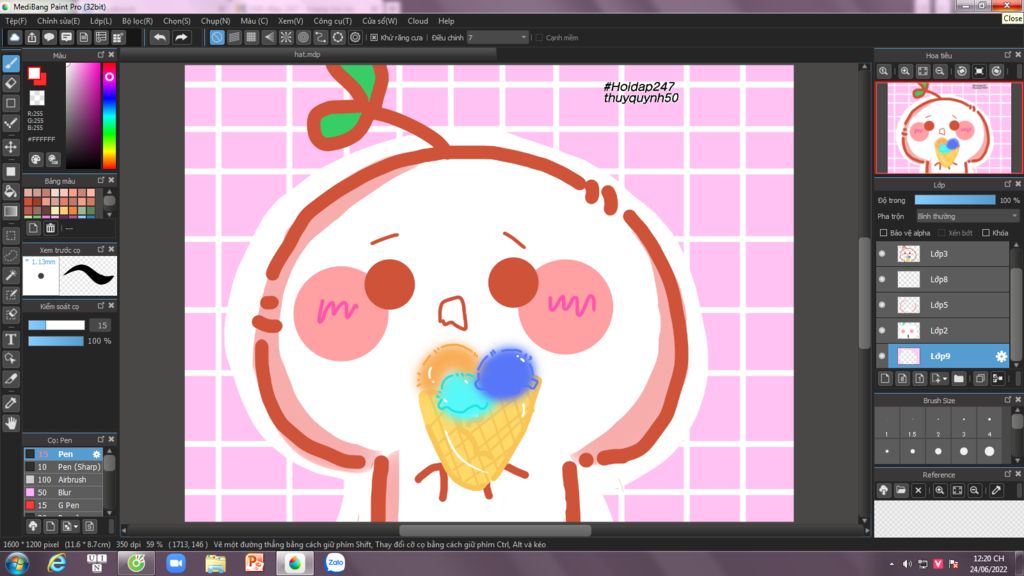1024x576 pixels.
Task: Switch to the Hand pan tool
Action: (10, 423)
